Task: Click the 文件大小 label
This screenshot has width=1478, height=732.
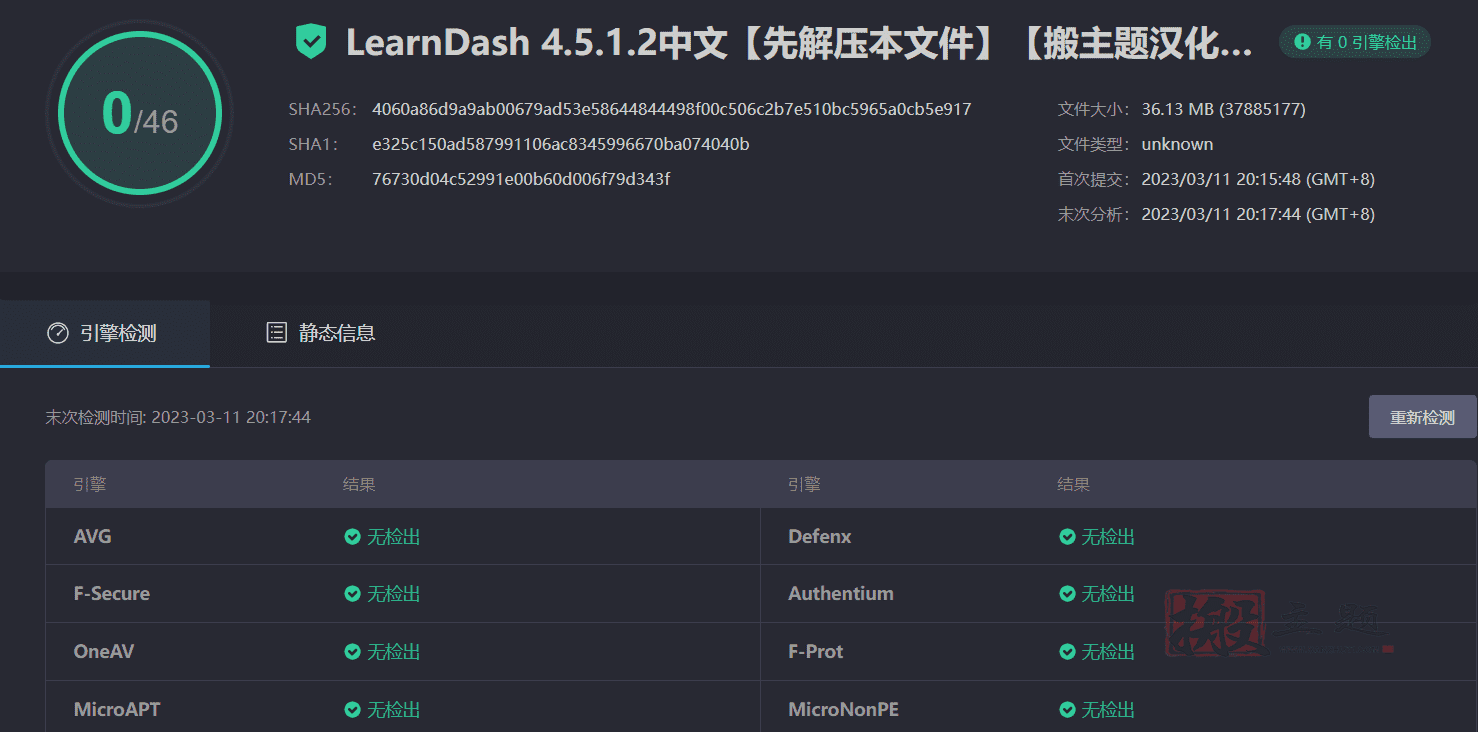Action: tap(1094, 109)
